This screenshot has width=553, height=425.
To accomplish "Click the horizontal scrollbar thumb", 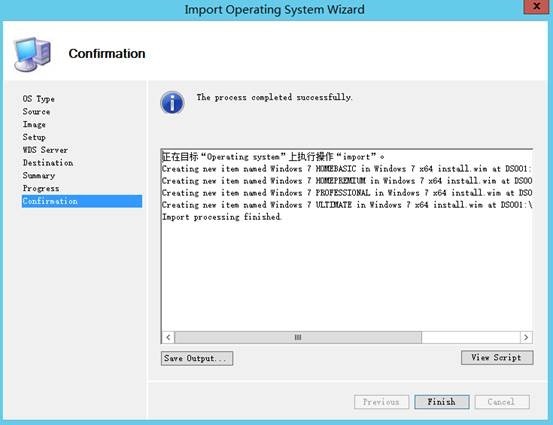I will point(298,337).
